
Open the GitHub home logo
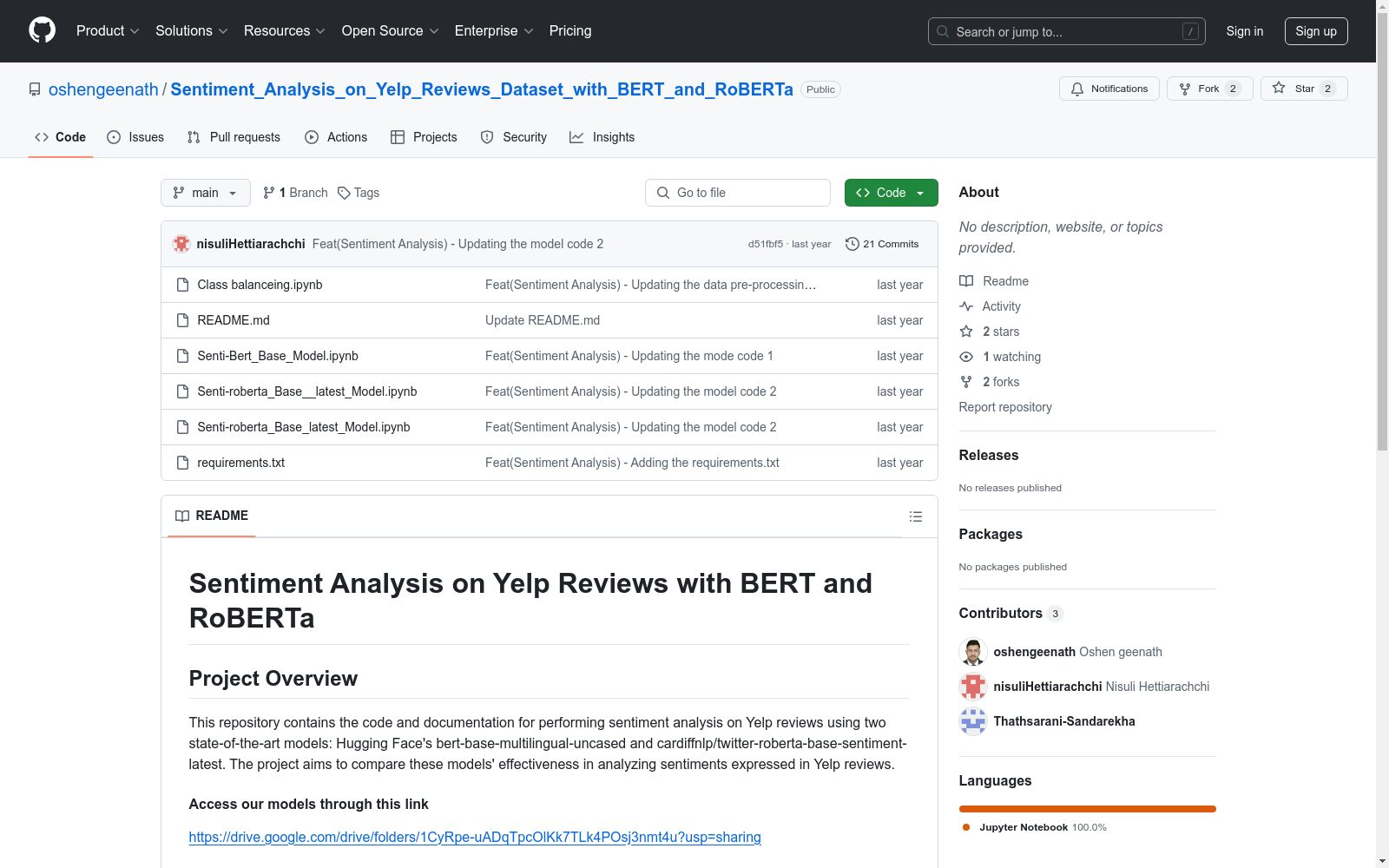click(x=42, y=30)
